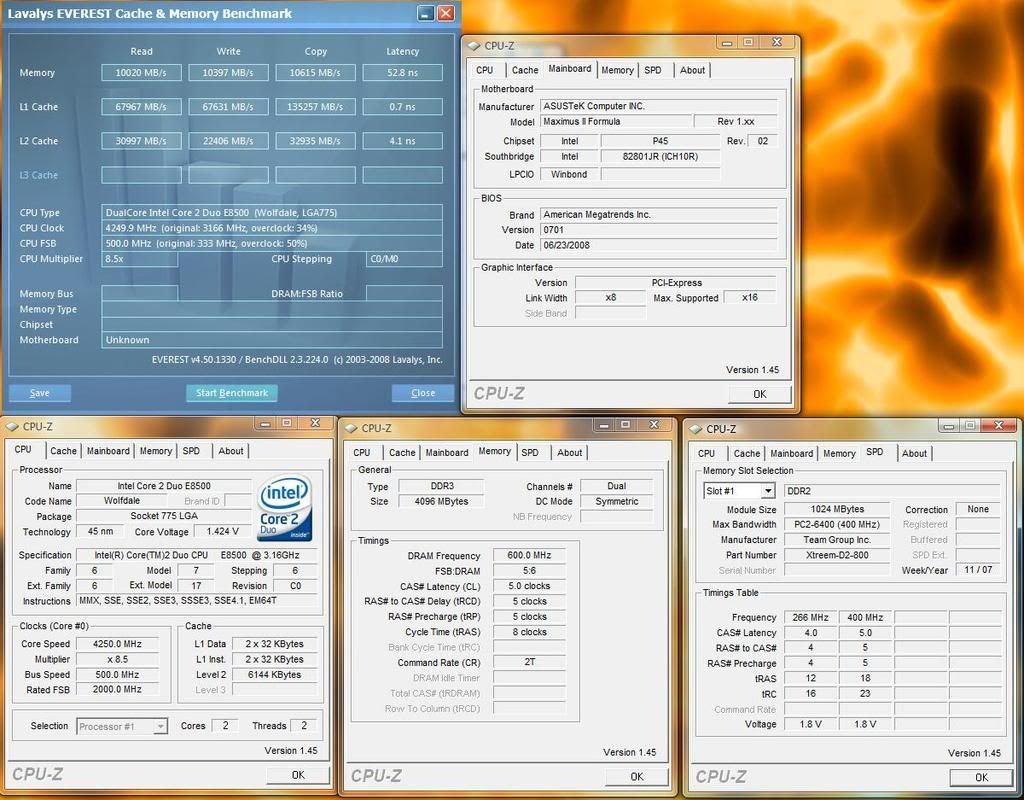Click Command Rate value 2T
This screenshot has width=1024, height=800.
pyautogui.click(x=529, y=662)
